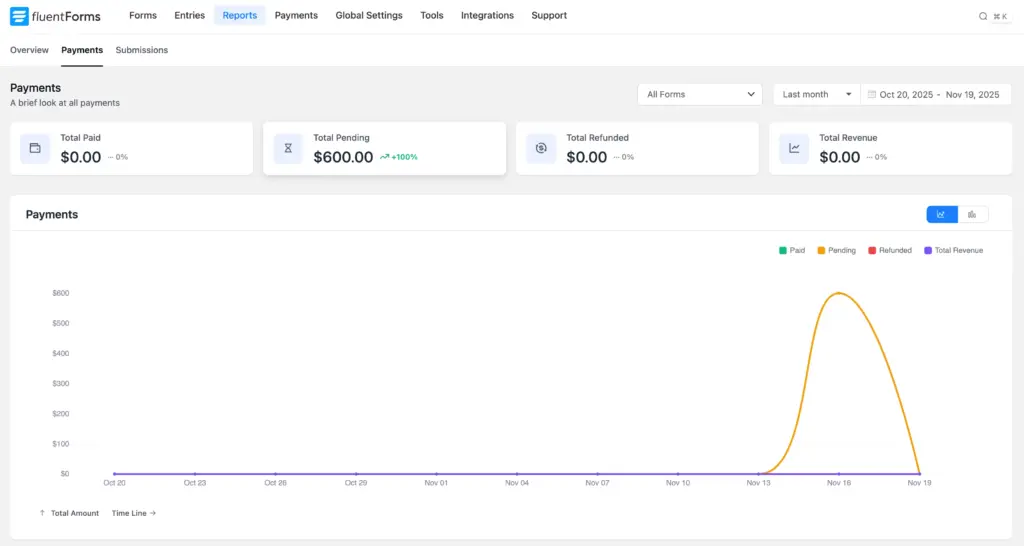Click the Total Pending hourglass icon
The width and height of the screenshot is (1024, 546).
click(x=288, y=148)
